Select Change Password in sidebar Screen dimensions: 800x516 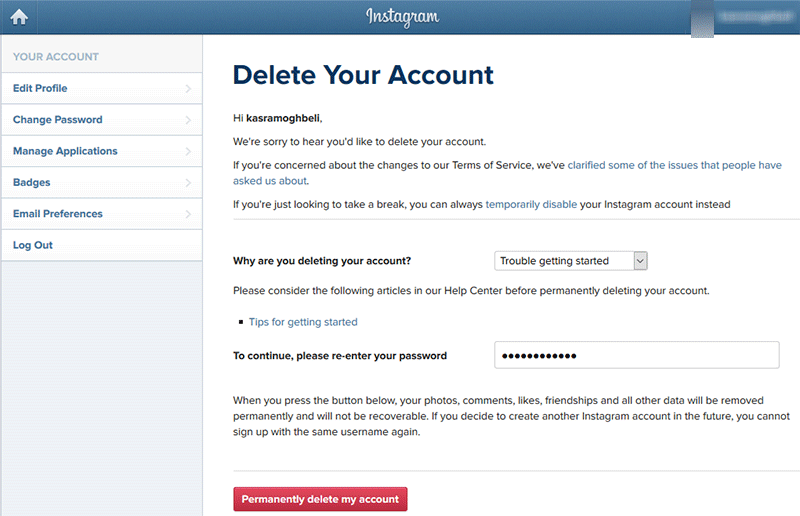[x=102, y=120]
